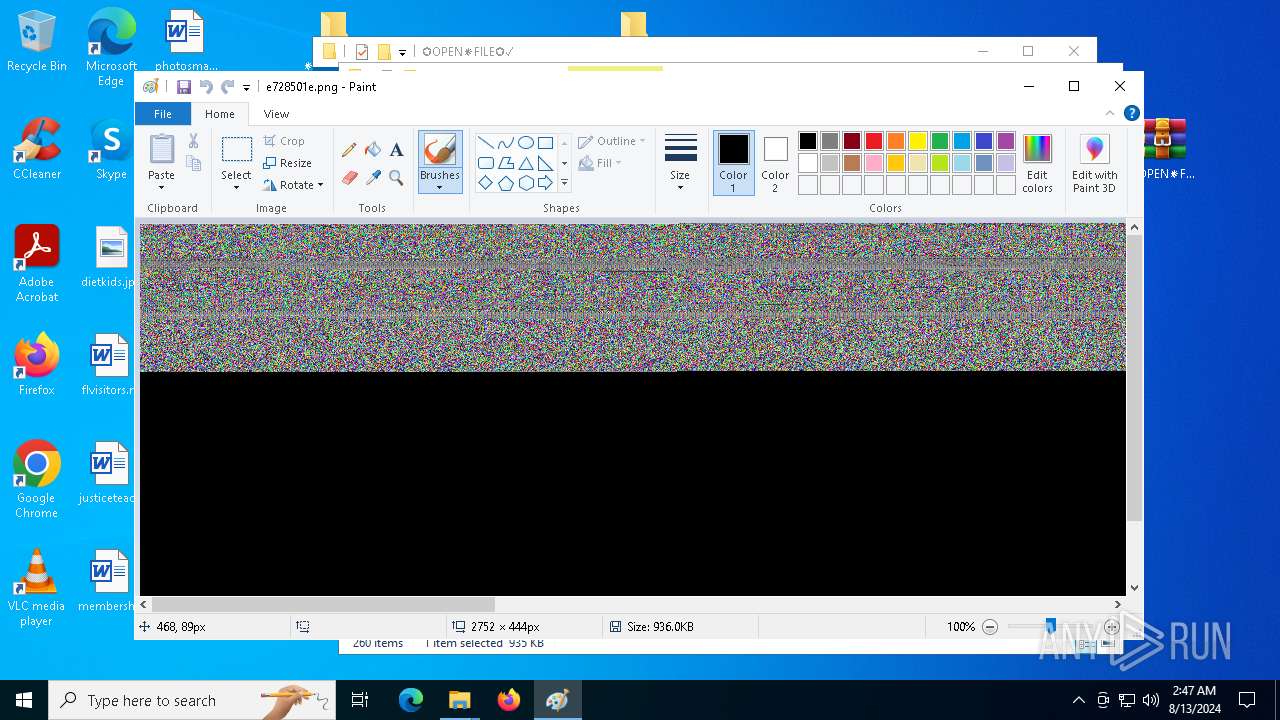Choose the Right arrow shape
The height and width of the screenshot is (720, 1280).
pos(545,183)
